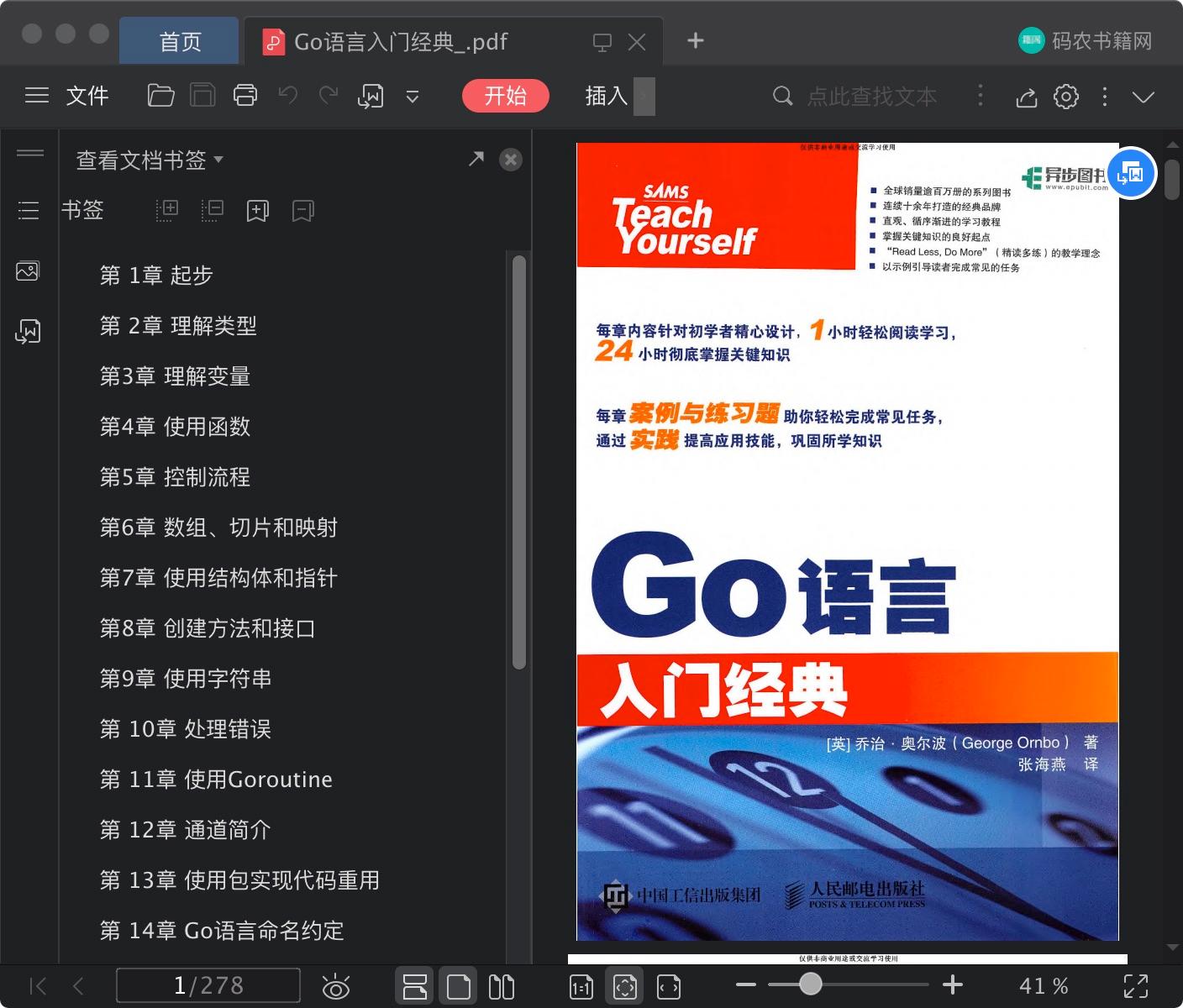Click the share export icon
This screenshot has width=1183, height=1008.
1026,97
